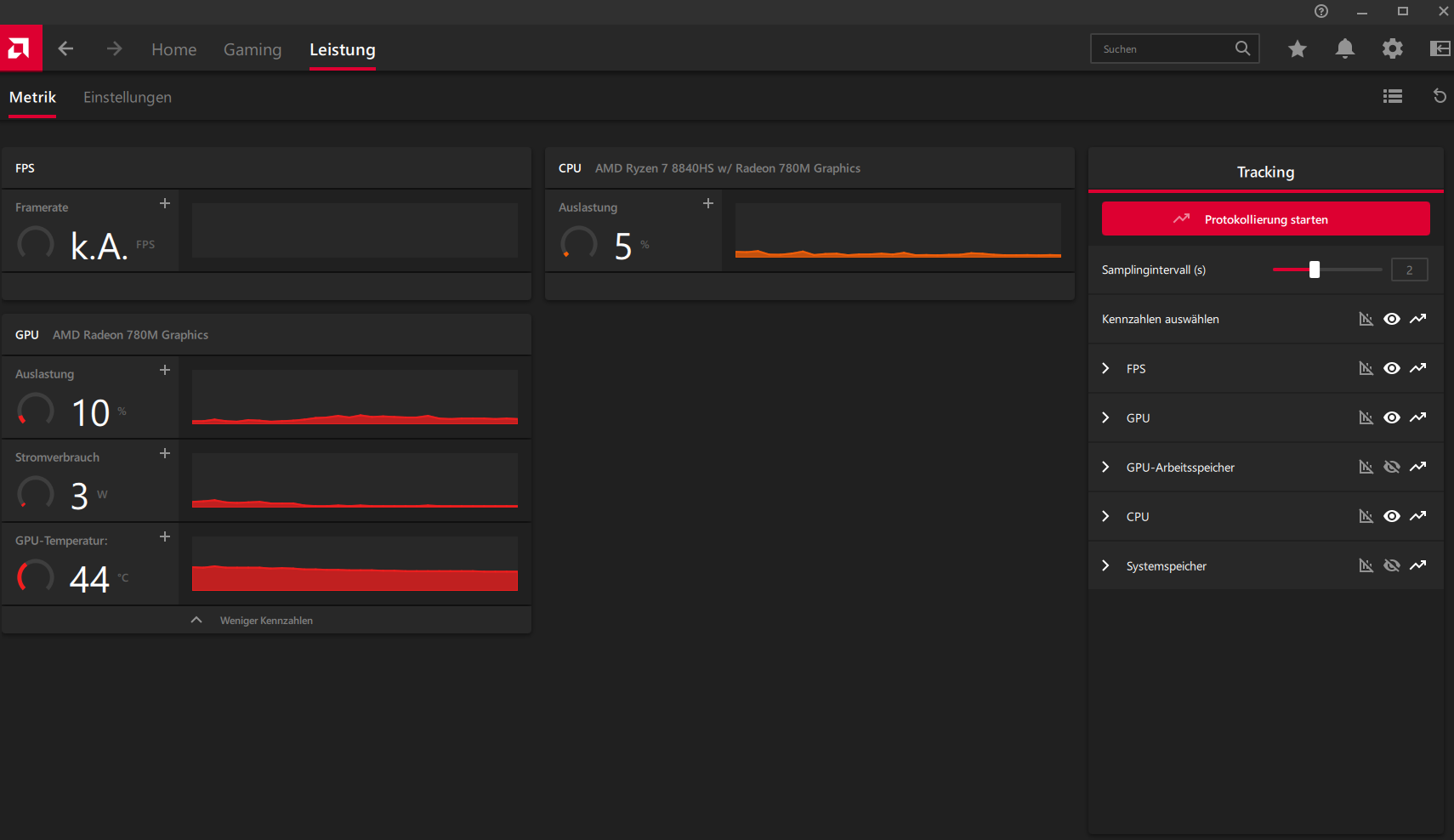Collapse with Weniger Kennzahlen chevron

(196, 620)
